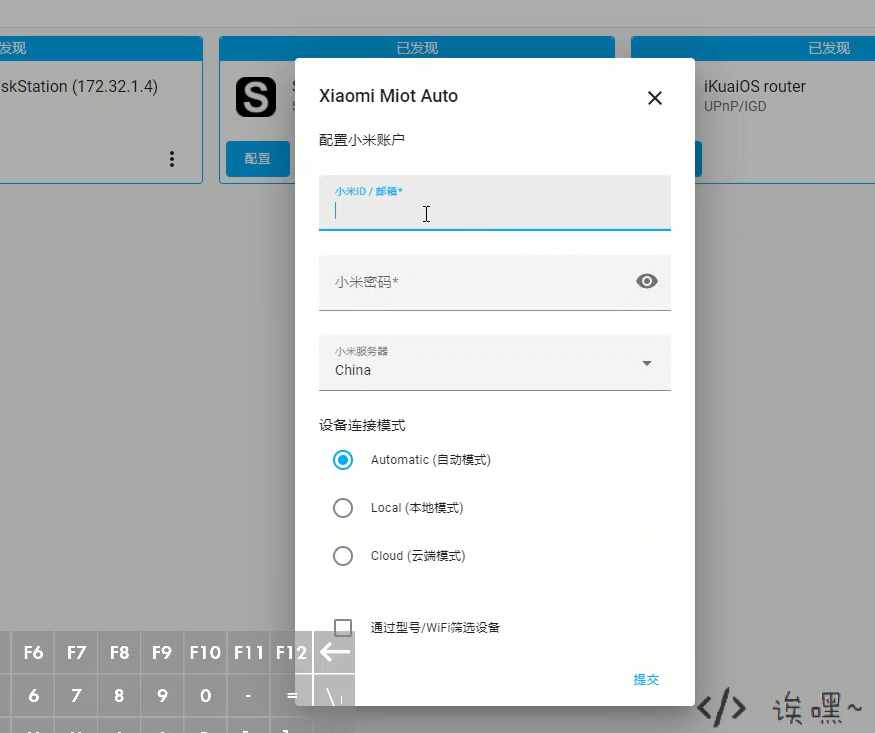Image resolution: width=875 pixels, height=733 pixels.
Task: Click skStation (172.32.1.4) card title
Action: point(79,86)
